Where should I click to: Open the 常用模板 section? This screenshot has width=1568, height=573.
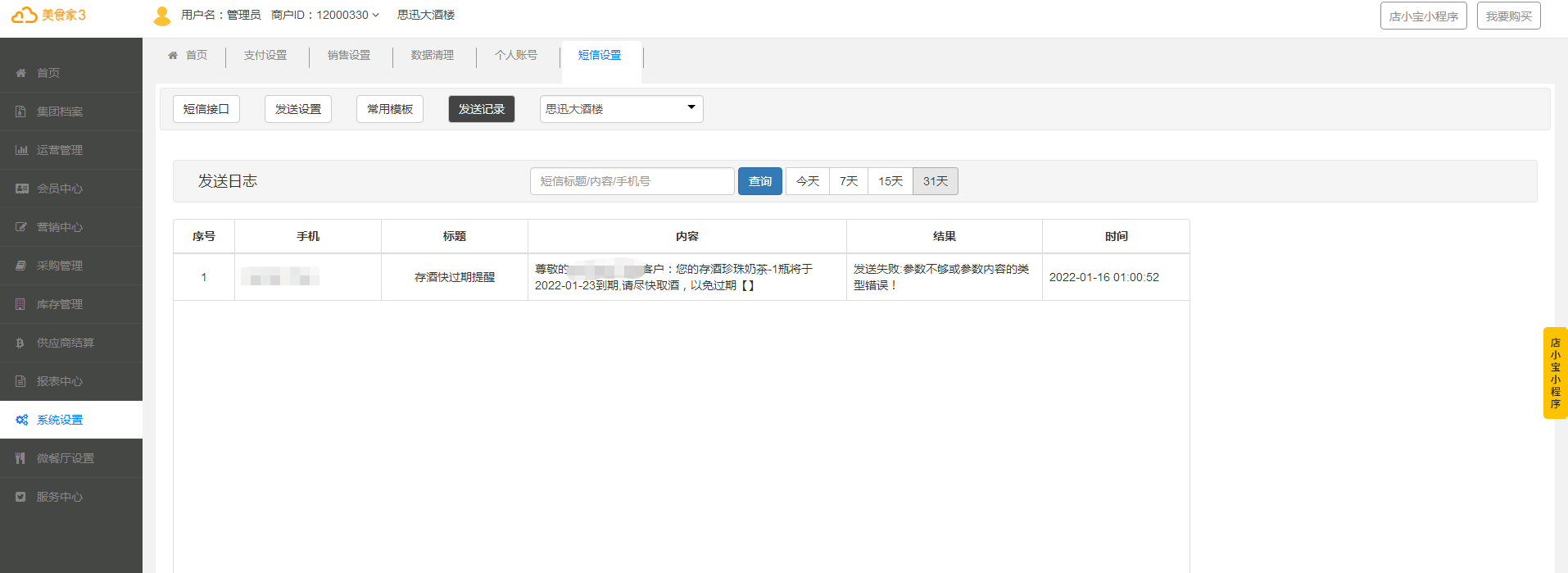click(390, 109)
